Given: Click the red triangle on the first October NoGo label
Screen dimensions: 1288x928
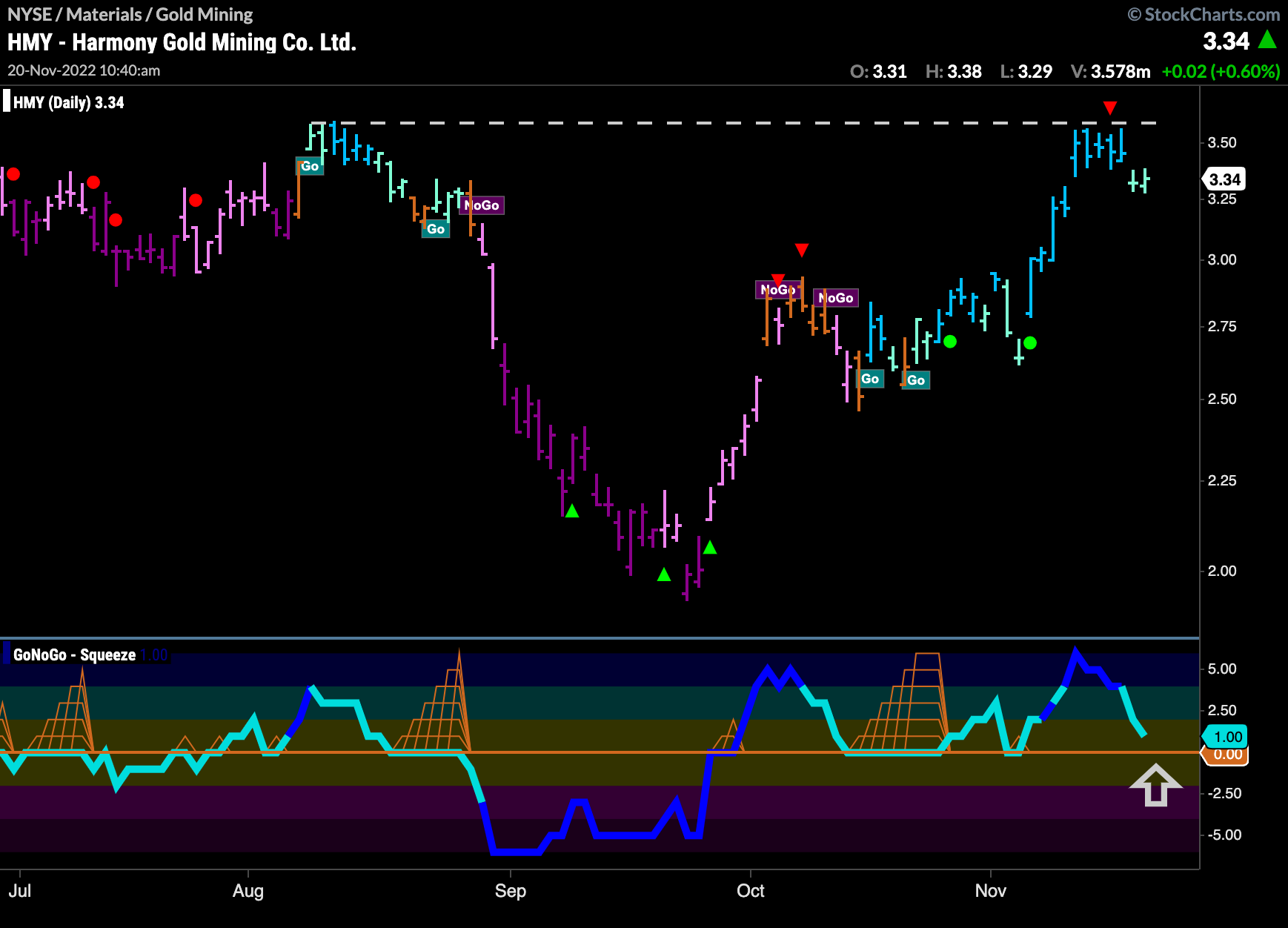Looking at the screenshot, I should click(x=777, y=279).
